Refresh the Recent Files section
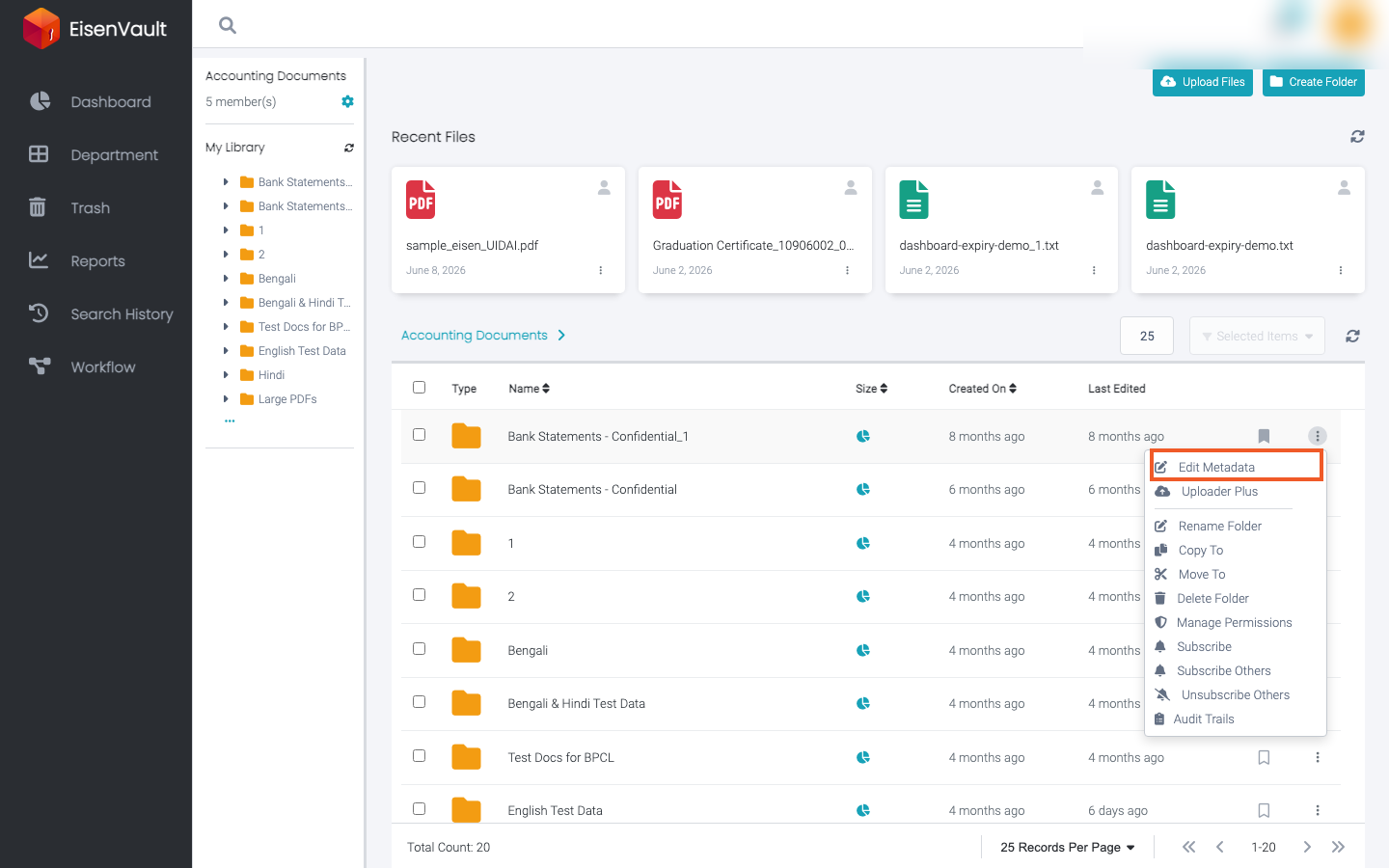The image size is (1389, 868). point(1357,137)
